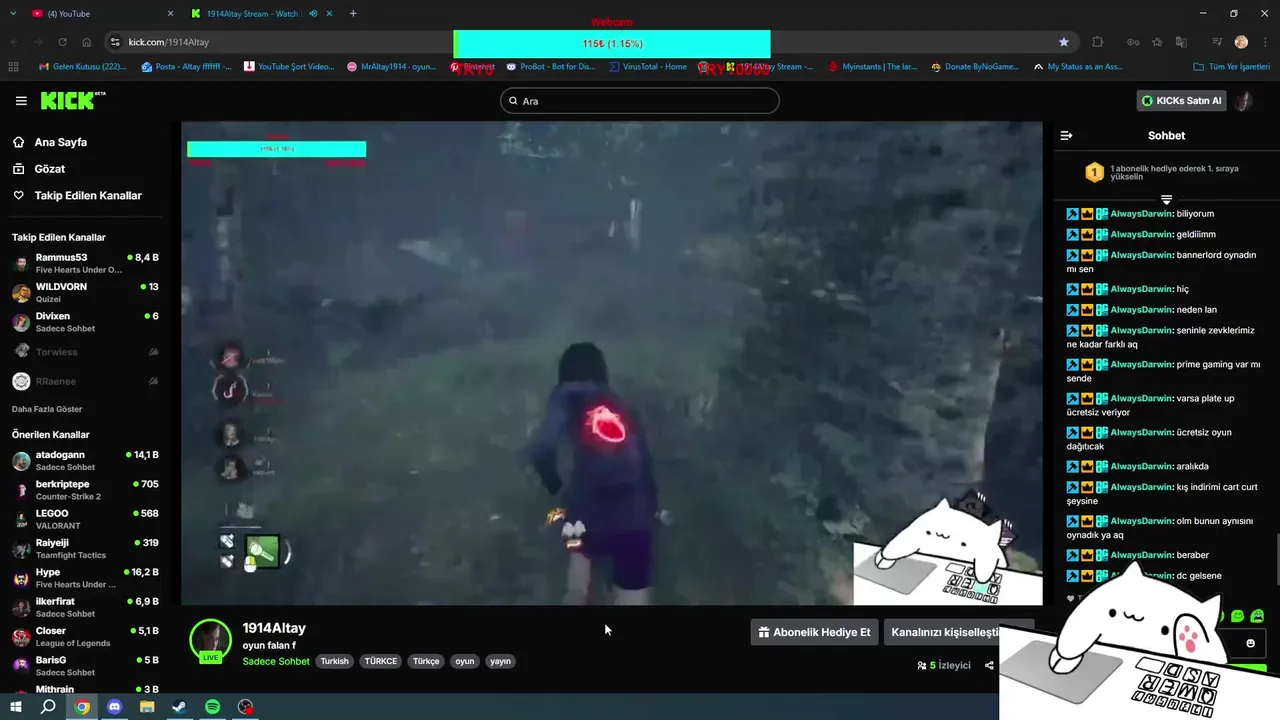Viewport: 1280px width, 720px height.
Task: Open berkriptepe Counter-Strike 2 channel
Action: pos(84,490)
